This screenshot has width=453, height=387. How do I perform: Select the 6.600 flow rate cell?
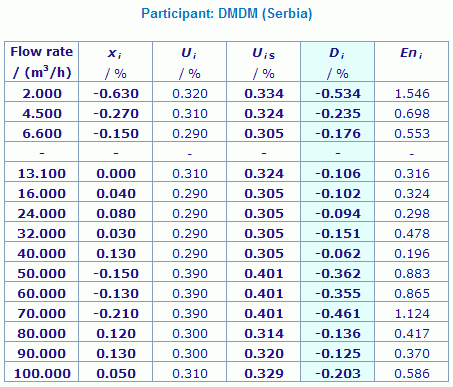coord(42,134)
